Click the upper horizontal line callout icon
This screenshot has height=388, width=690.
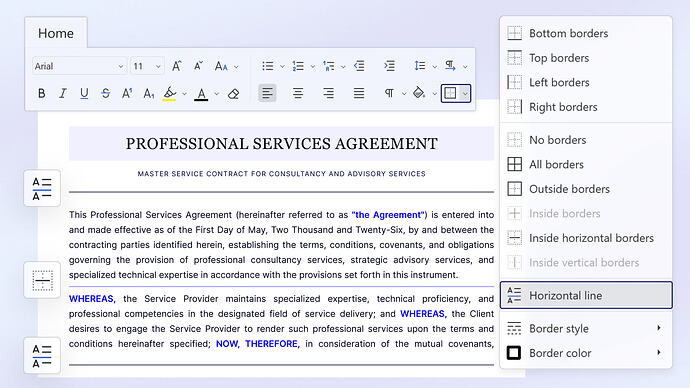click(x=42, y=188)
